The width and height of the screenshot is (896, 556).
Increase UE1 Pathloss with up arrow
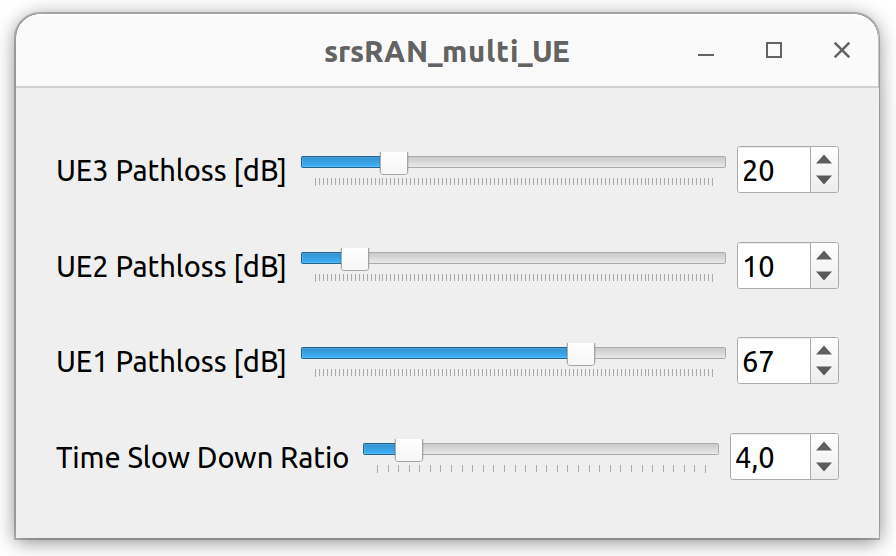pyautogui.click(x=823, y=350)
